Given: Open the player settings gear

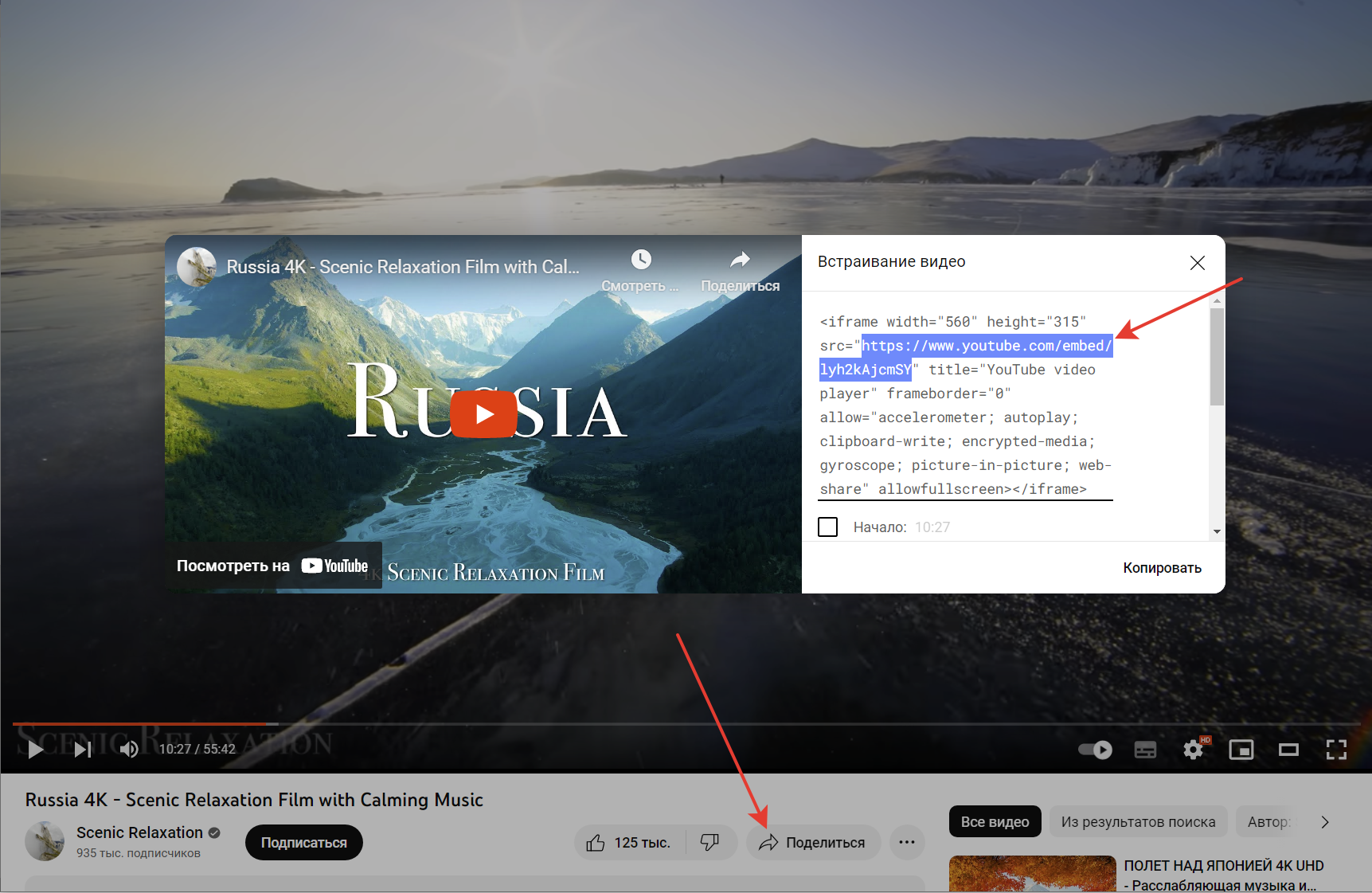Looking at the screenshot, I should [x=1194, y=750].
